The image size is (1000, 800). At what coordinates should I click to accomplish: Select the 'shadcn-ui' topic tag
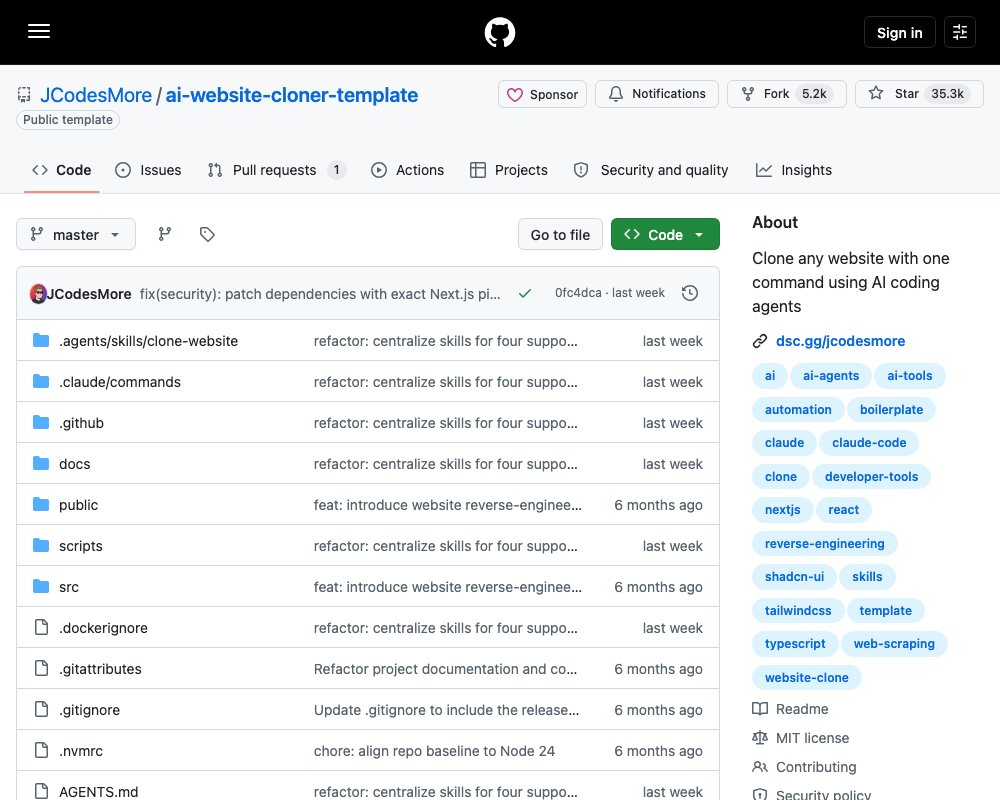[x=795, y=577]
